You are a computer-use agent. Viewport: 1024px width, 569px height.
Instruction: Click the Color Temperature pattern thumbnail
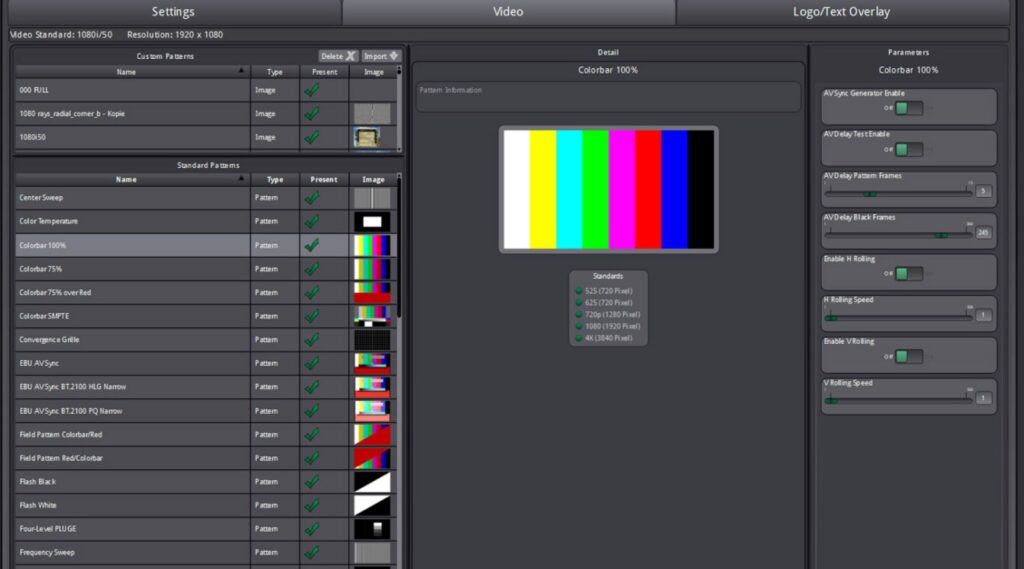372,221
